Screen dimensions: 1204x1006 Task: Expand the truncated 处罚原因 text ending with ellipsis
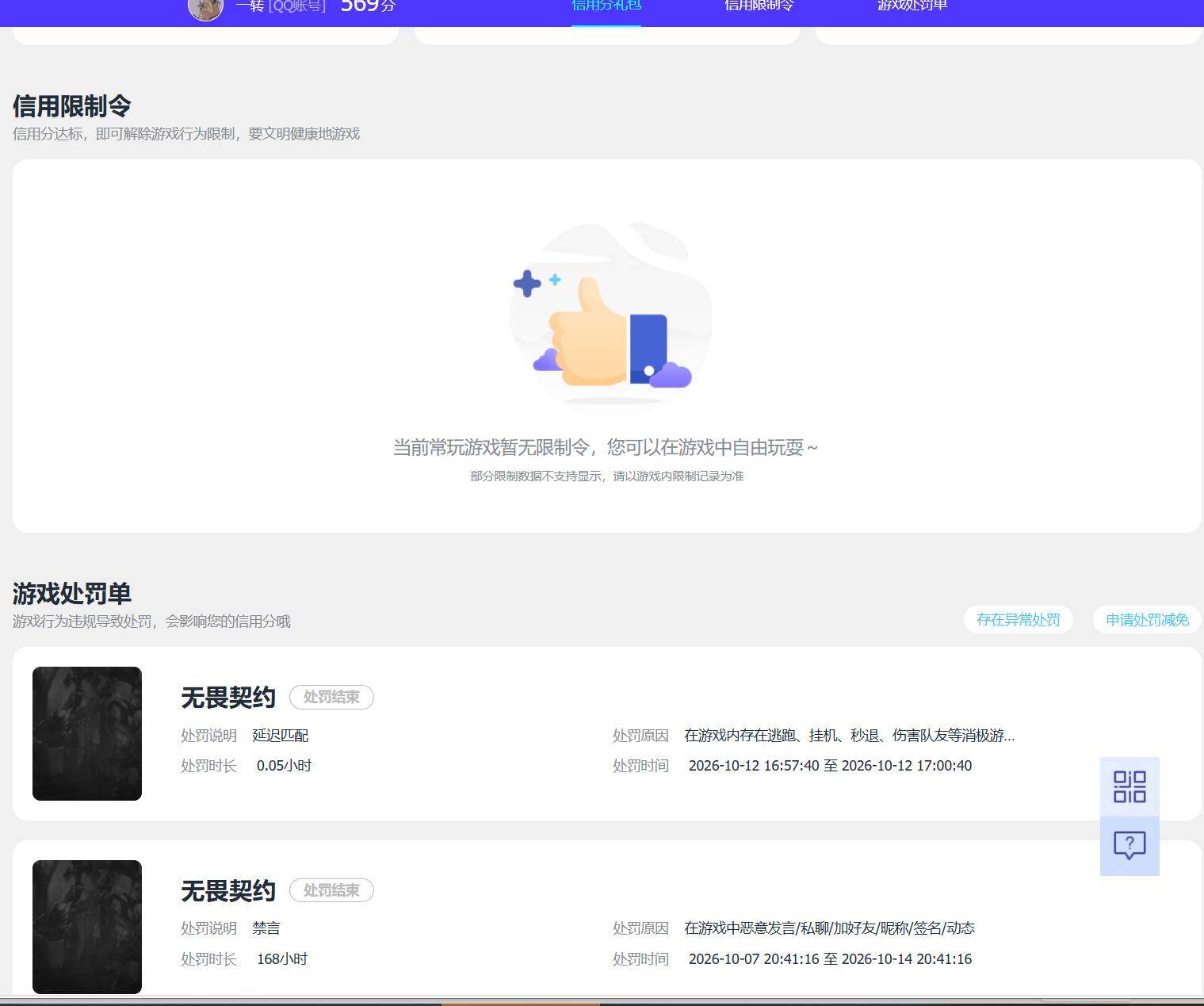[x=849, y=736]
